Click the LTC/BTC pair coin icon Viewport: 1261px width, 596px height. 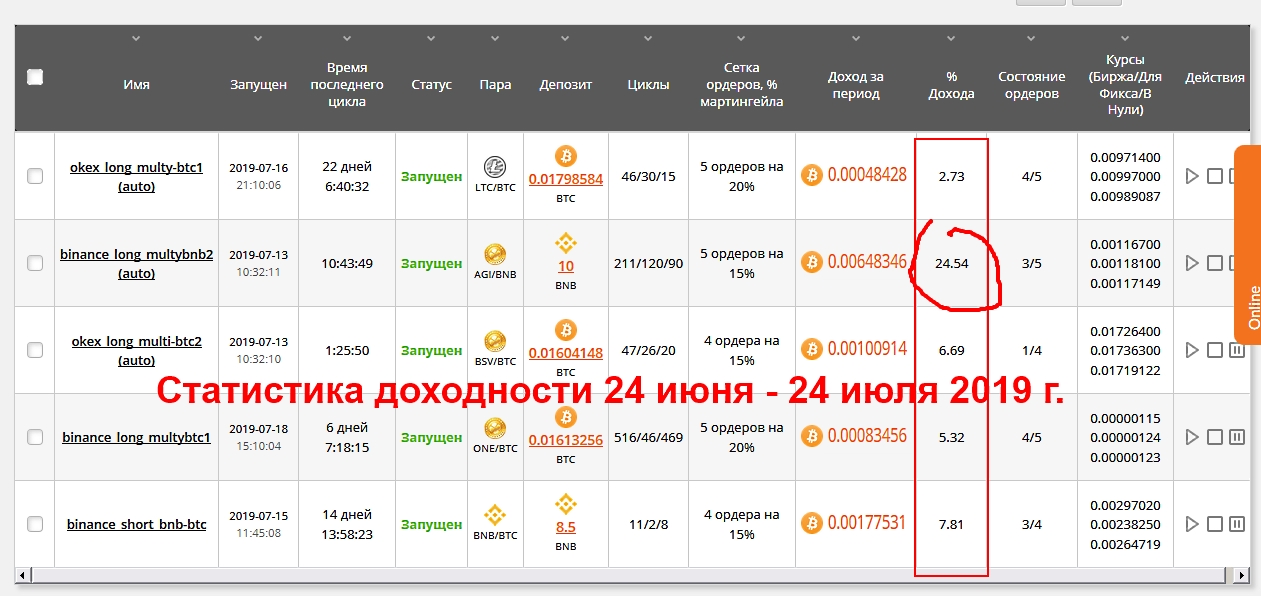495,167
